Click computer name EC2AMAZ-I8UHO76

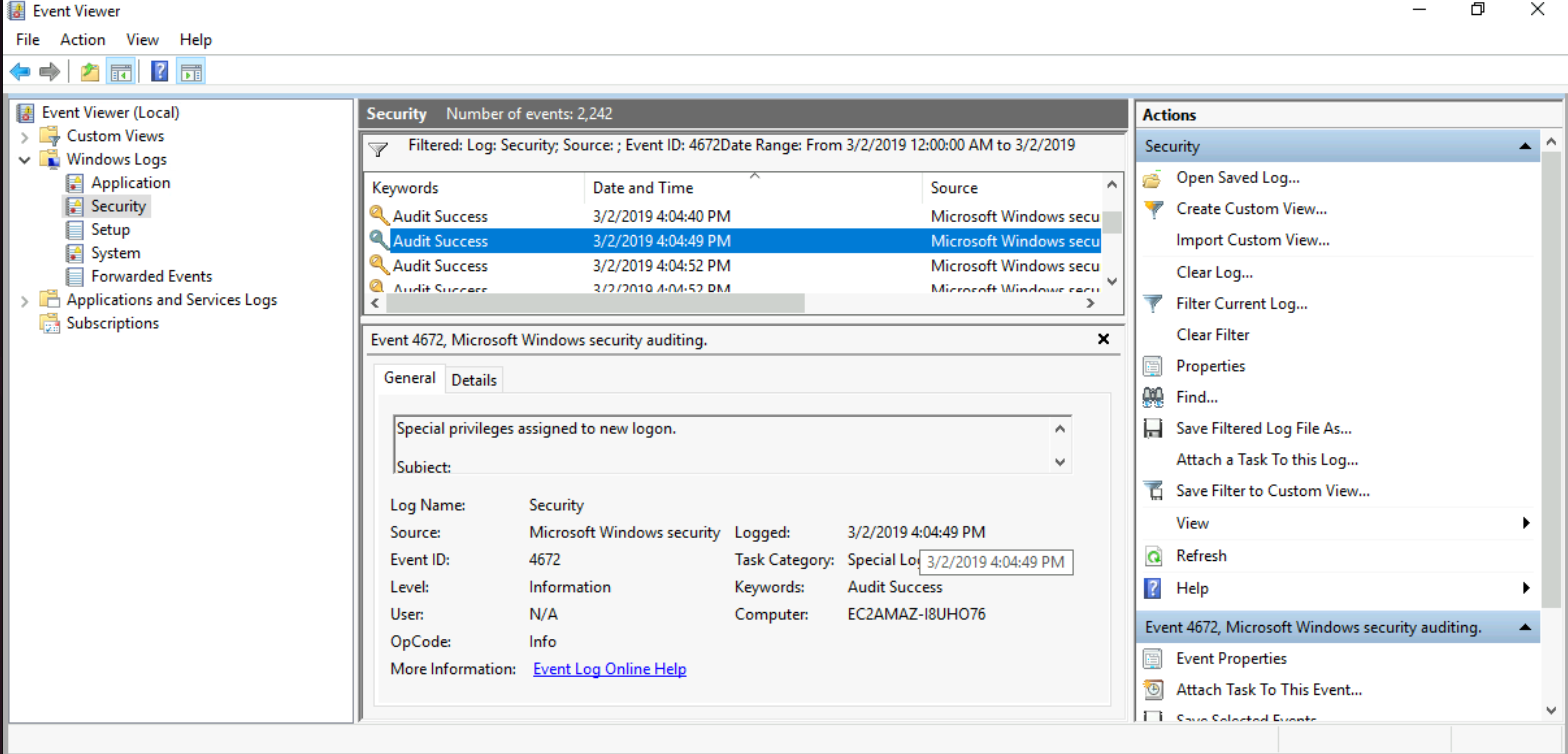click(x=916, y=614)
